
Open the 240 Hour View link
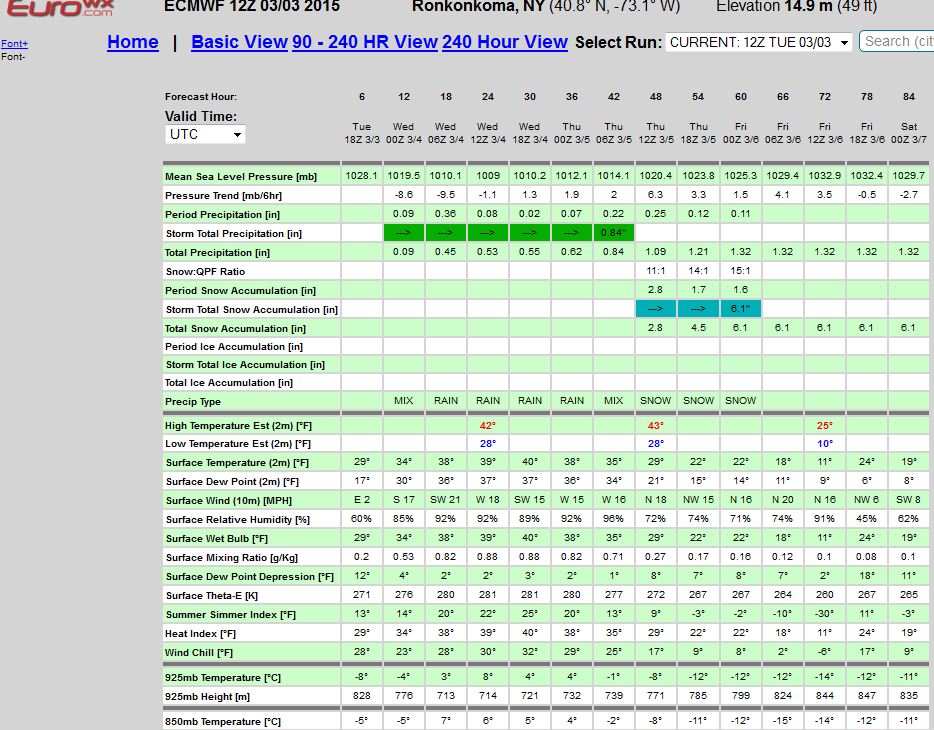click(504, 42)
